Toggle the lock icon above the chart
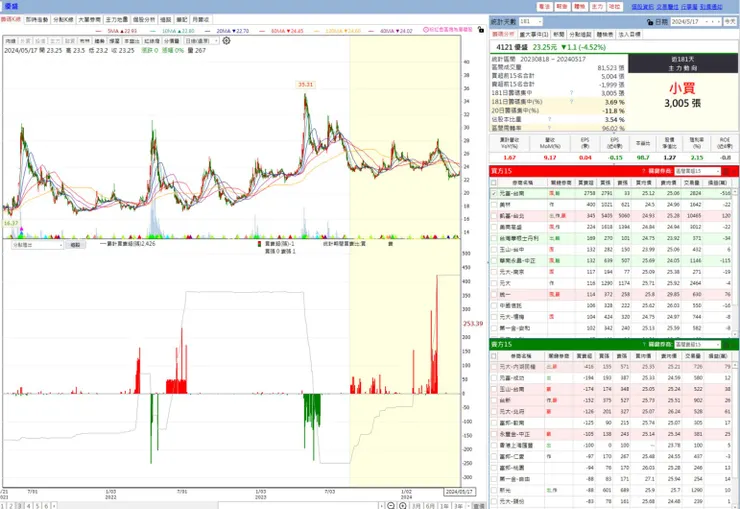 pyautogui.click(x=480, y=30)
